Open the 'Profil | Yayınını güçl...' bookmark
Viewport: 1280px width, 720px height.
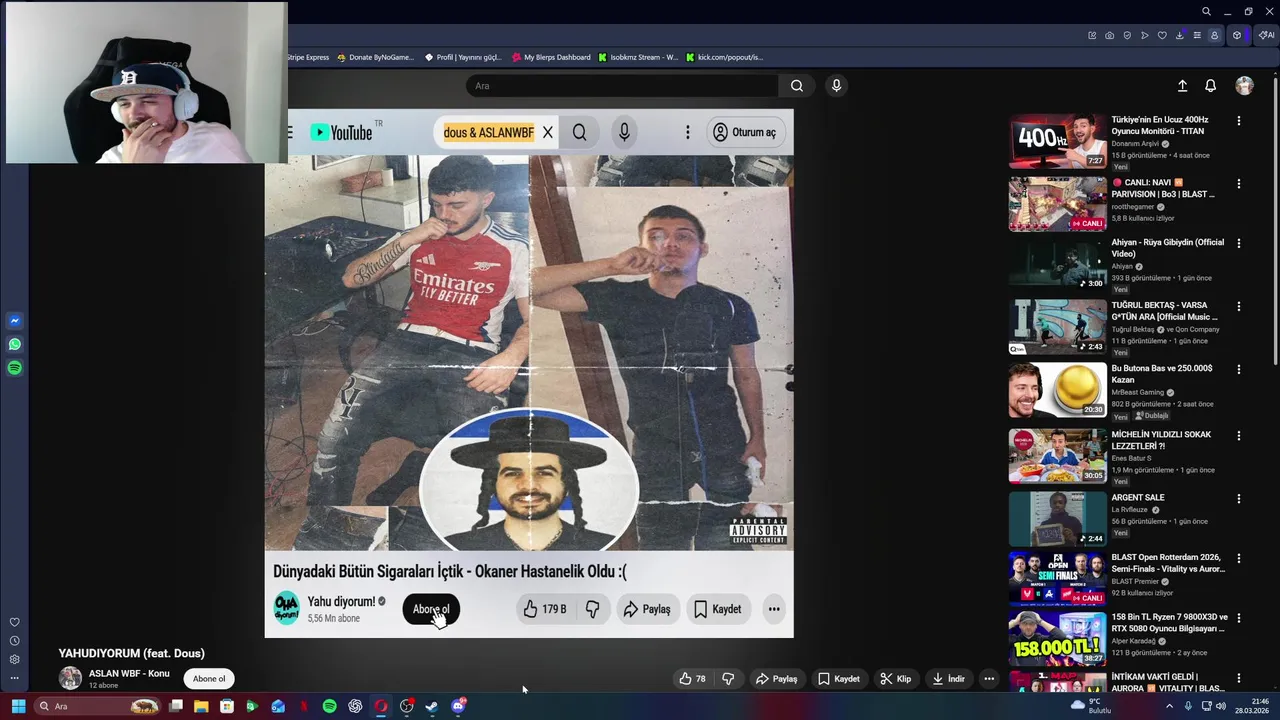tap(463, 57)
